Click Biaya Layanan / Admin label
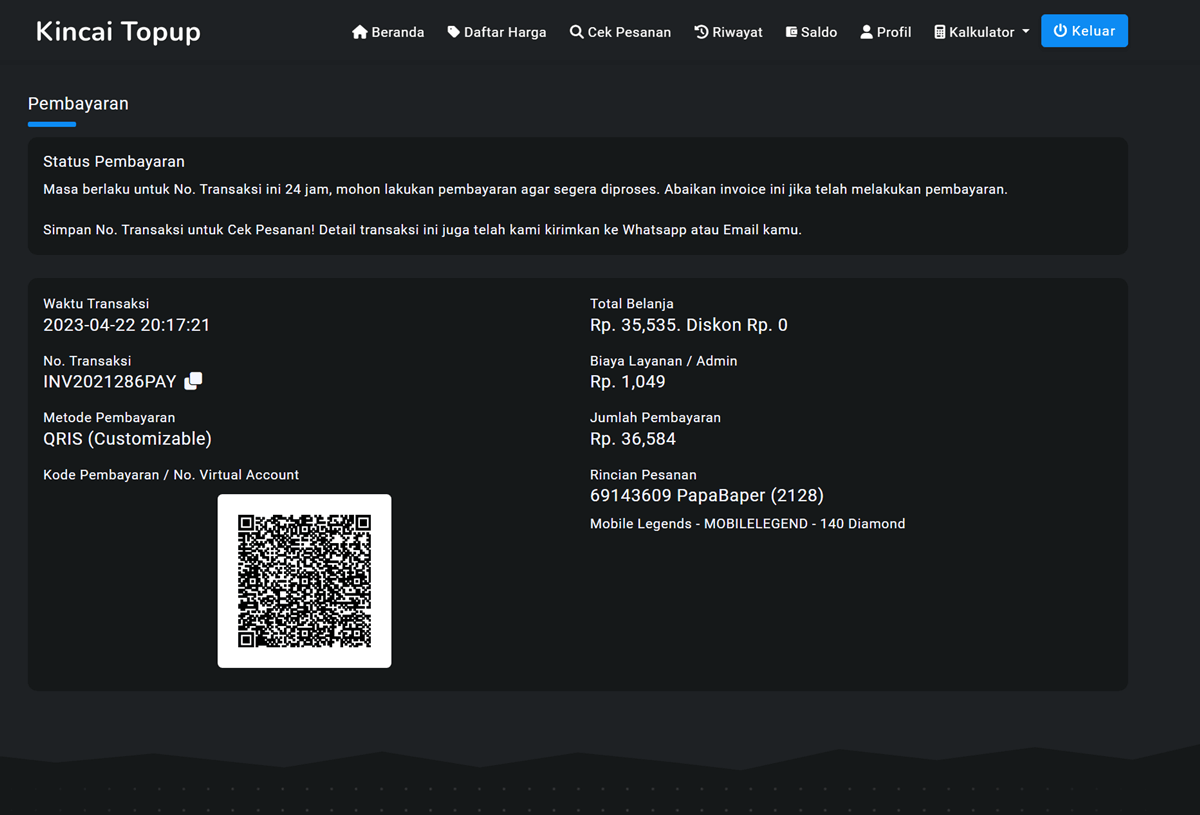 tap(663, 361)
